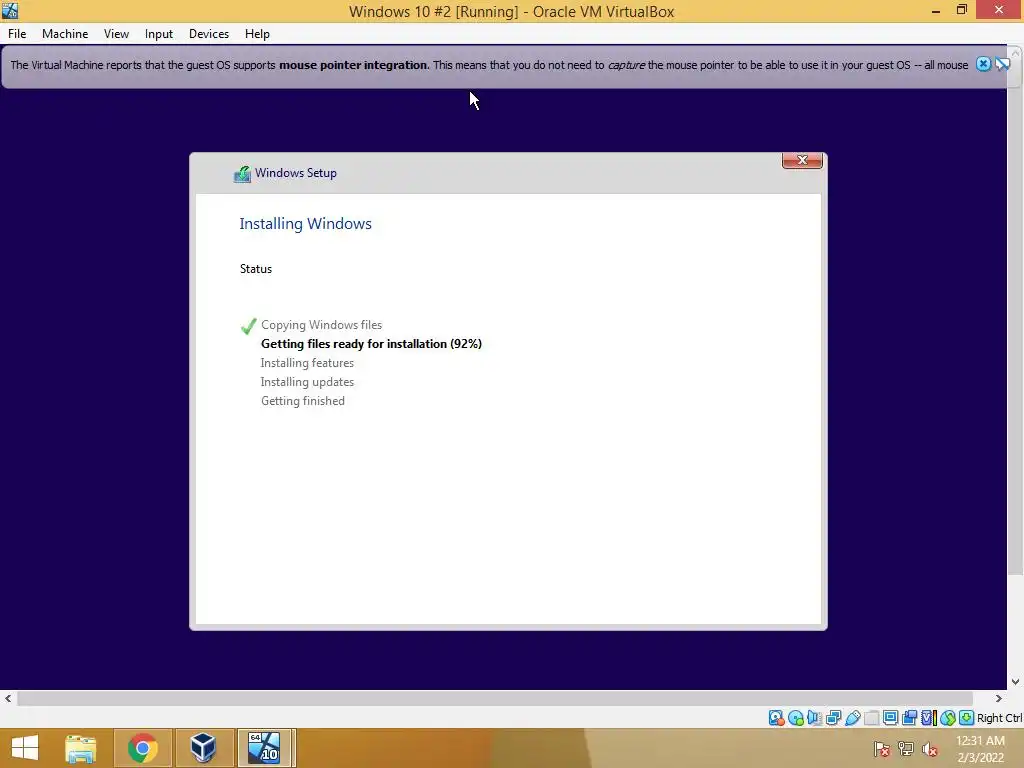
Task: Click the muted volume tray icon
Action: (x=930, y=749)
